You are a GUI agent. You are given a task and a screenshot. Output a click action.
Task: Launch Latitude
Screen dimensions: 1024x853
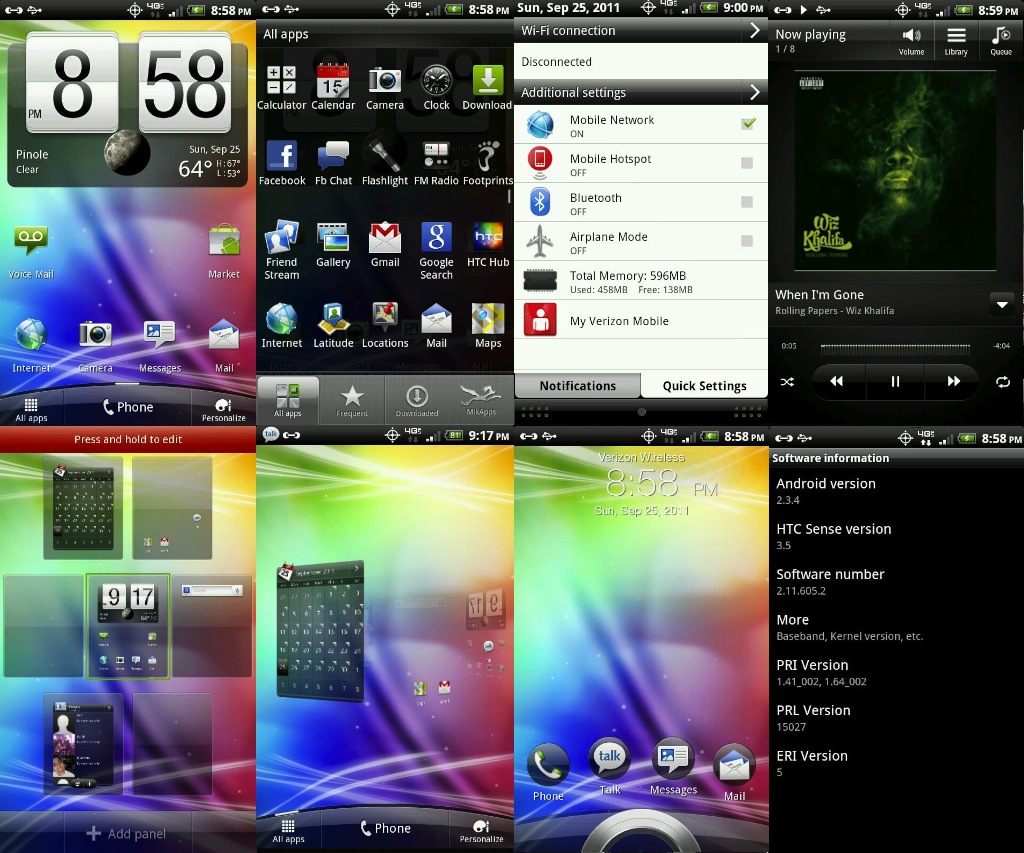pyautogui.click(x=333, y=325)
